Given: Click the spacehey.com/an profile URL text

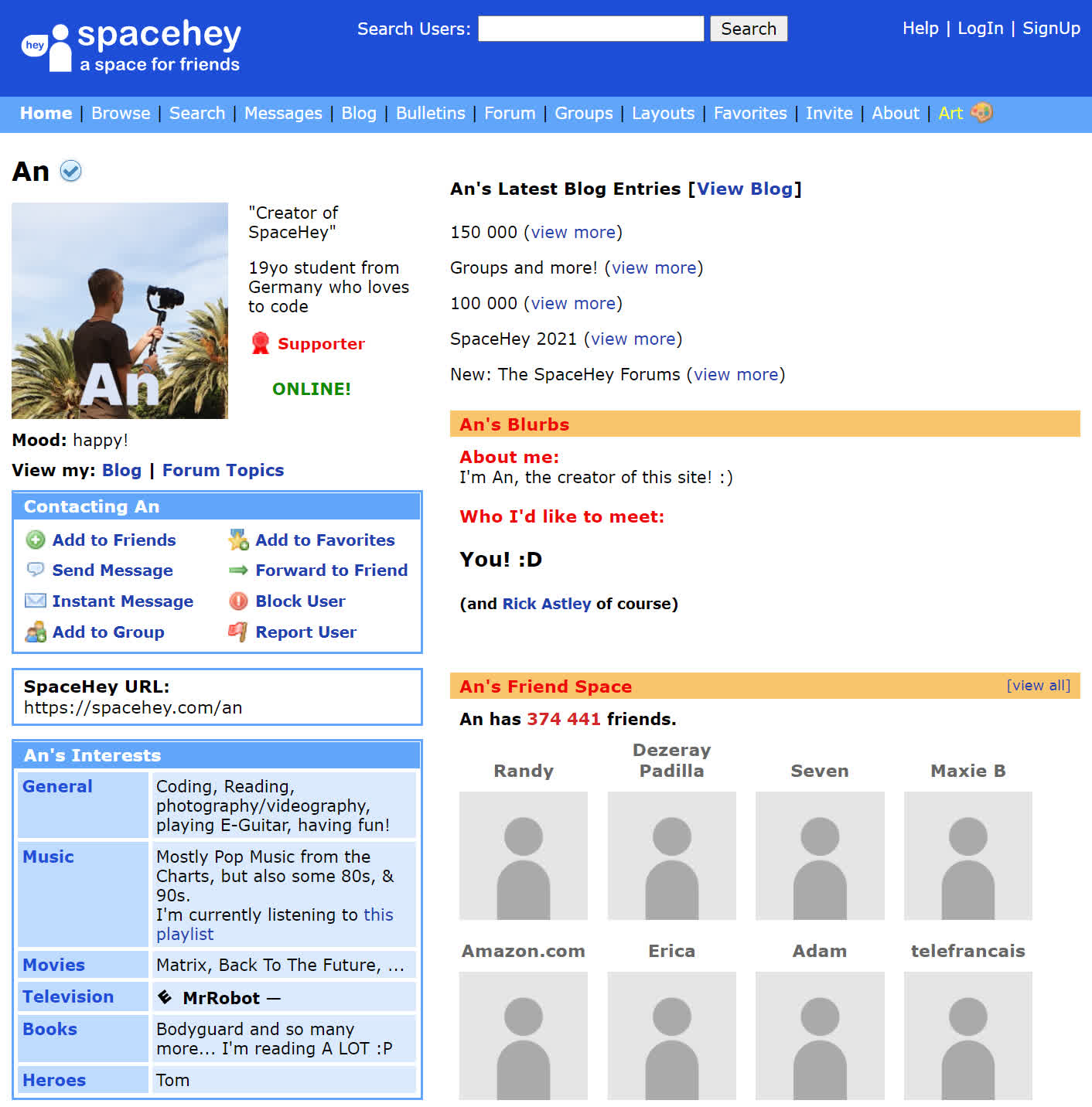Looking at the screenshot, I should click(133, 707).
